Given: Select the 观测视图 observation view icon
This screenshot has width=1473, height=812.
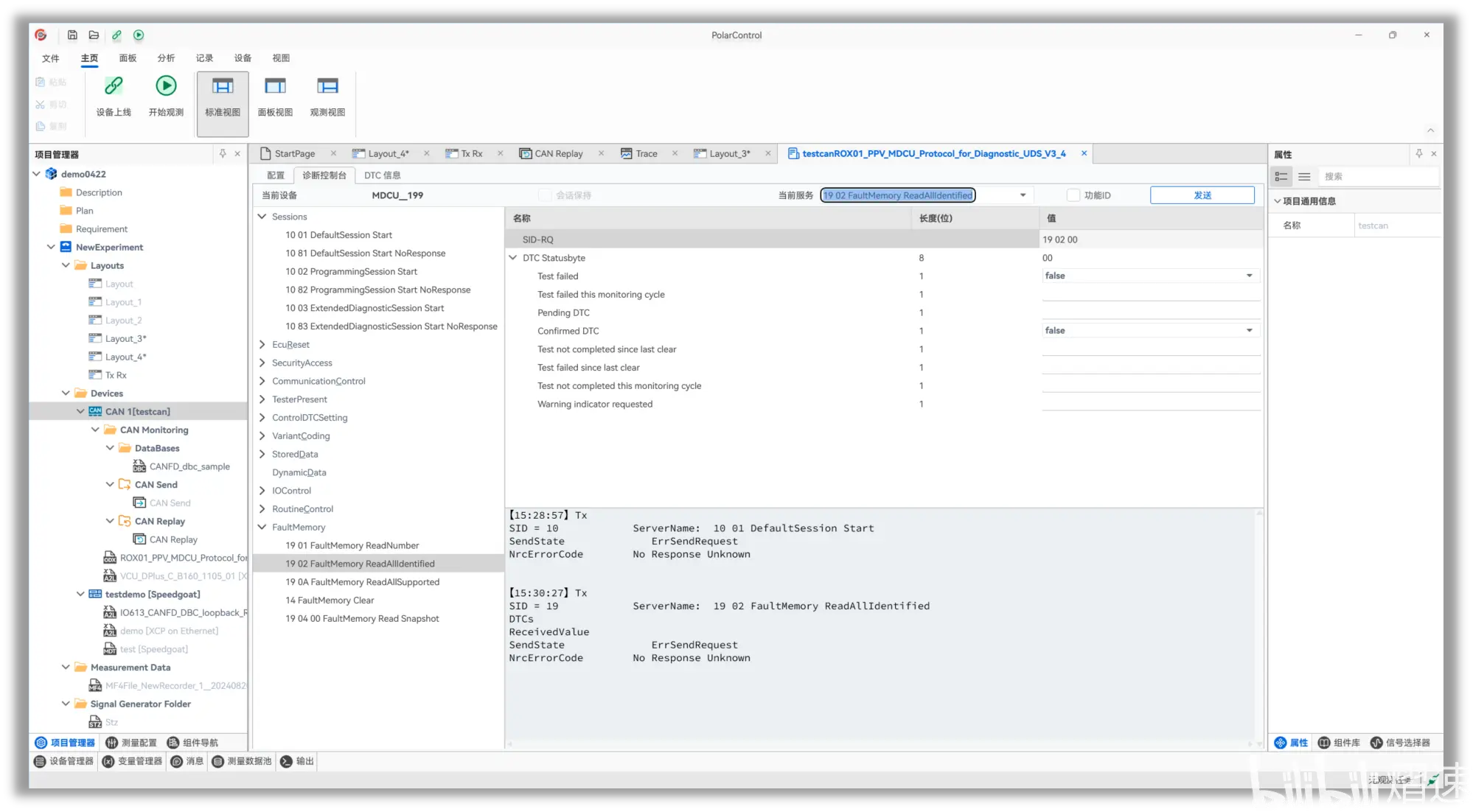Looking at the screenshot, I should tap(327, 87).
